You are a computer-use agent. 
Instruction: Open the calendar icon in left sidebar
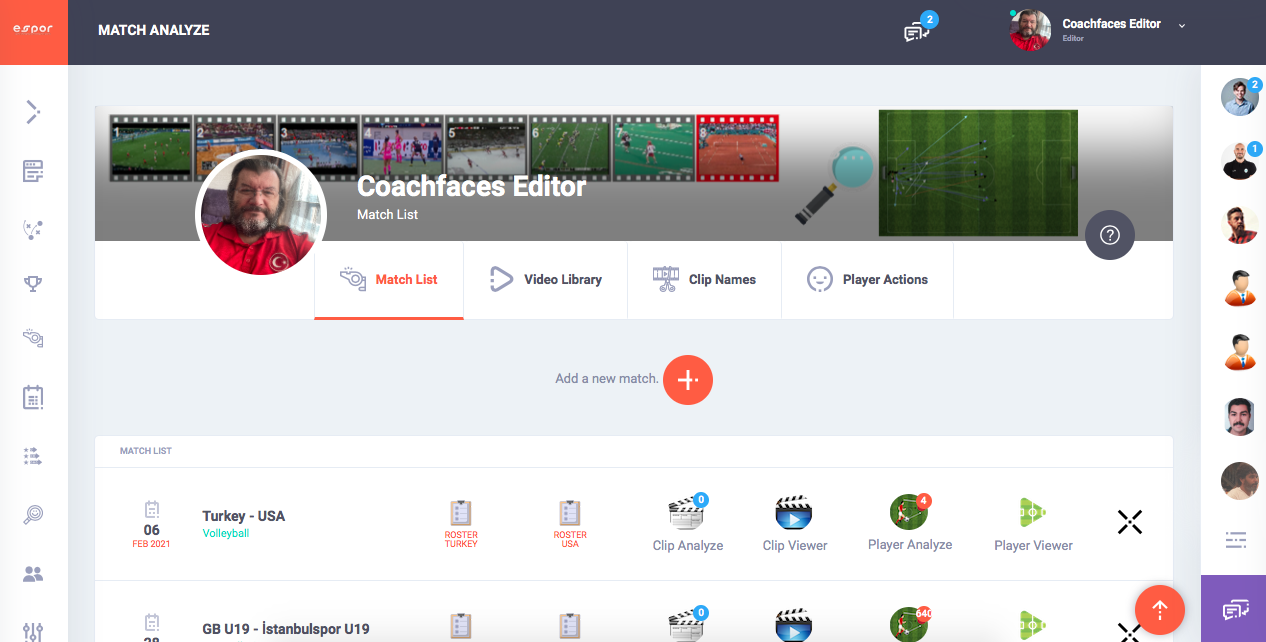coord(33,397)
